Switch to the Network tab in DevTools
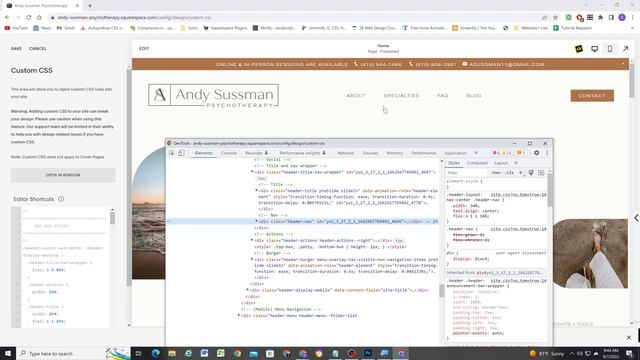 click(346, 153)
